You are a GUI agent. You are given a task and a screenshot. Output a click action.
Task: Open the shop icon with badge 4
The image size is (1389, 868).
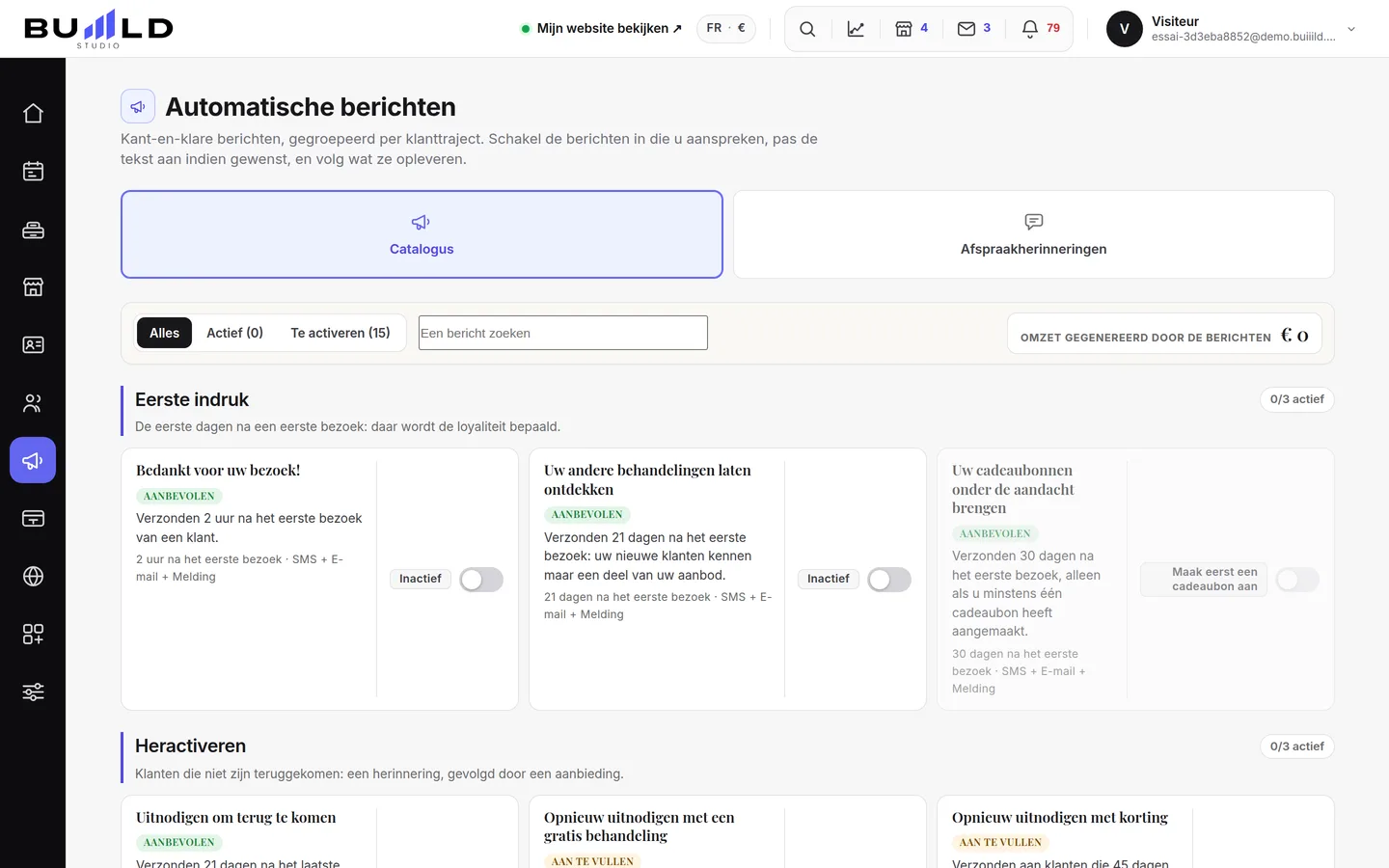coord(912,29)
